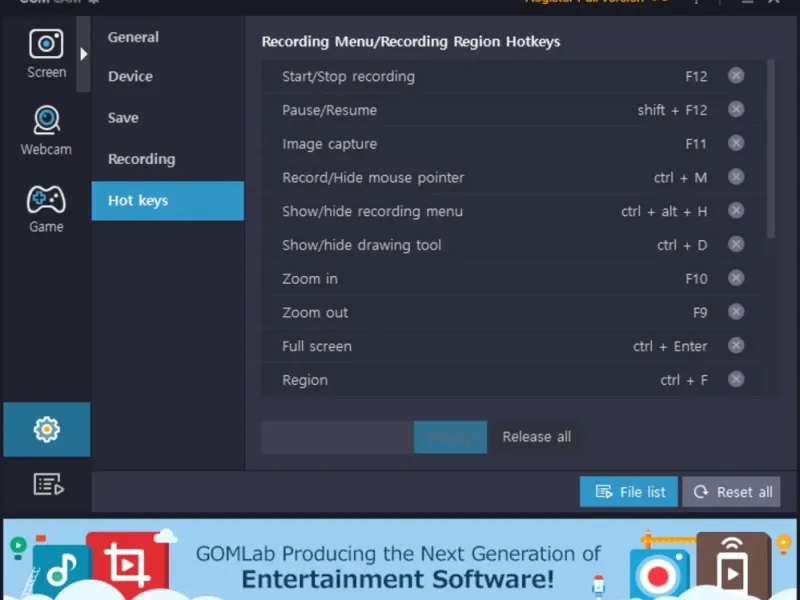Click the F10 hotkey value
Screen dimensions: 800x600
(x=696, y=279)
